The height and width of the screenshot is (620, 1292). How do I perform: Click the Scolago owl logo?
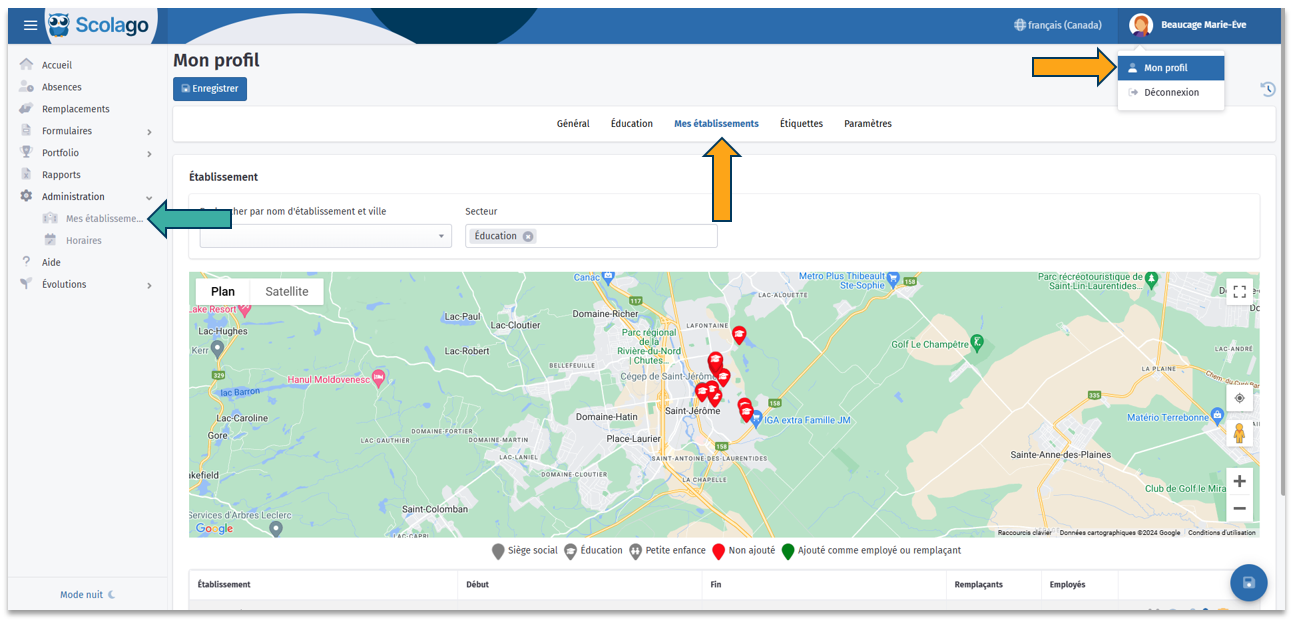point(59,25)
